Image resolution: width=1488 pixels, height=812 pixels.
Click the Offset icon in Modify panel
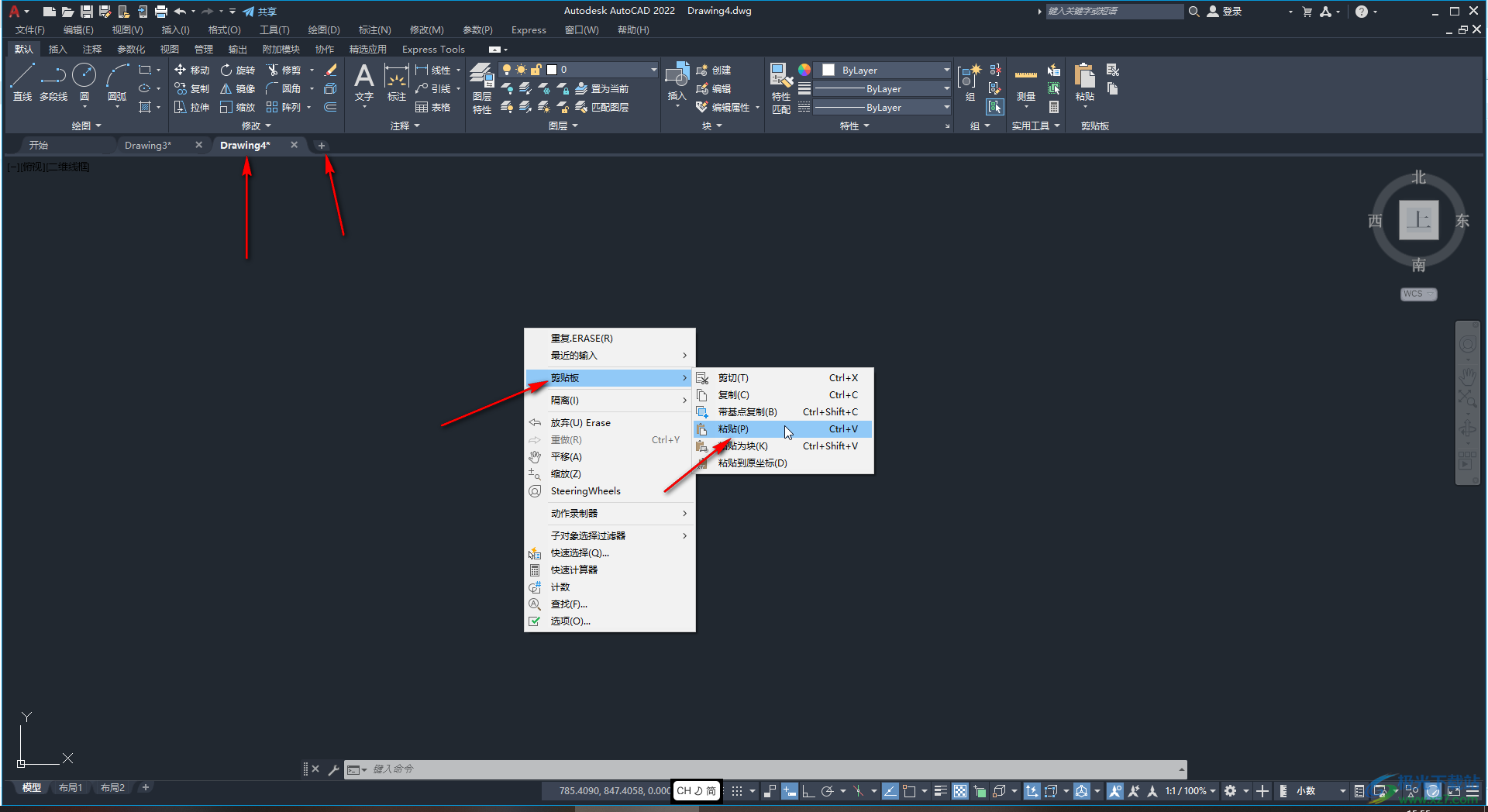pyautogui.click(x=331, y=107)
